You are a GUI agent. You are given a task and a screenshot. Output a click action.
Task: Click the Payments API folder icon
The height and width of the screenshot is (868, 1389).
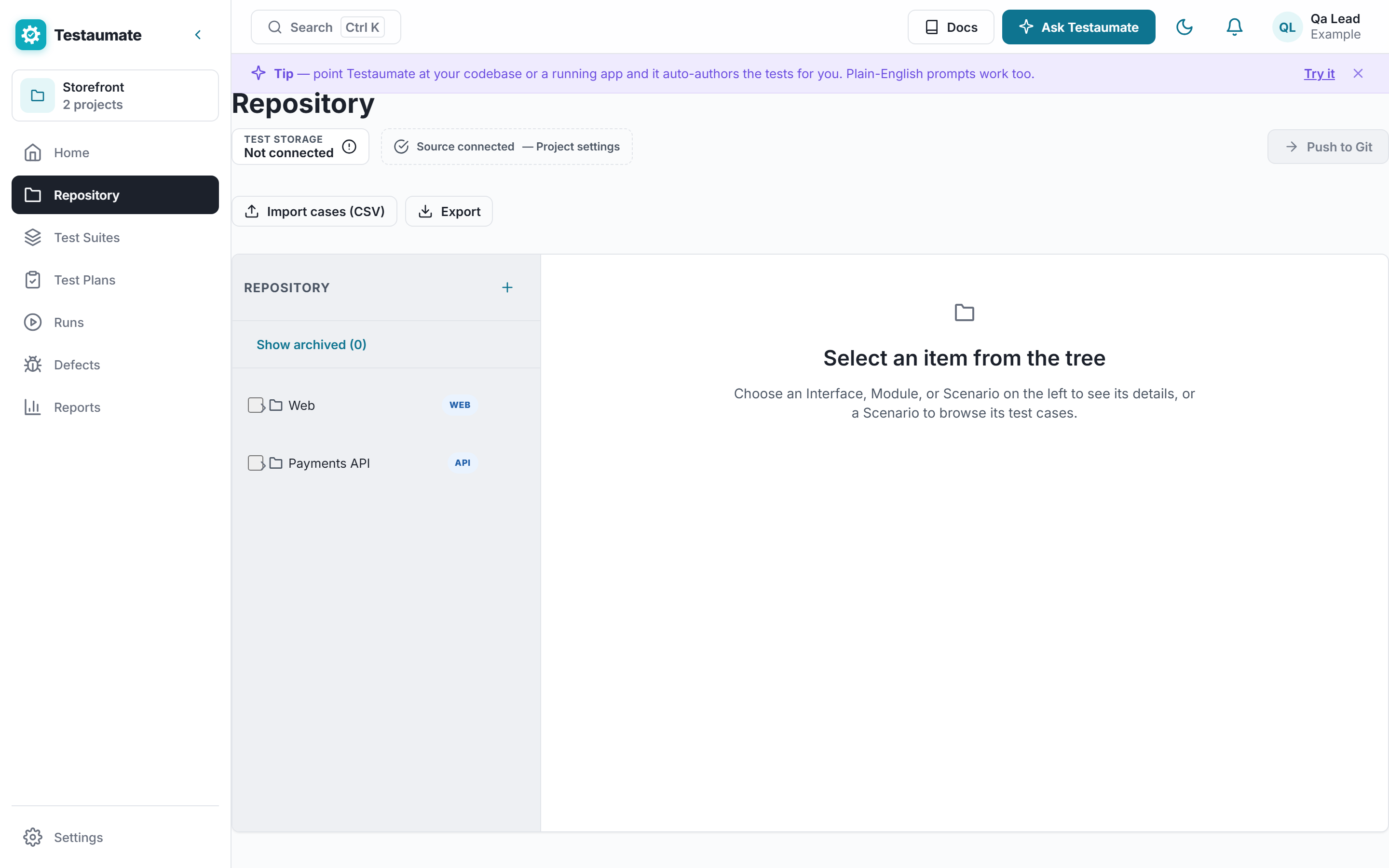tap(276, 463)
